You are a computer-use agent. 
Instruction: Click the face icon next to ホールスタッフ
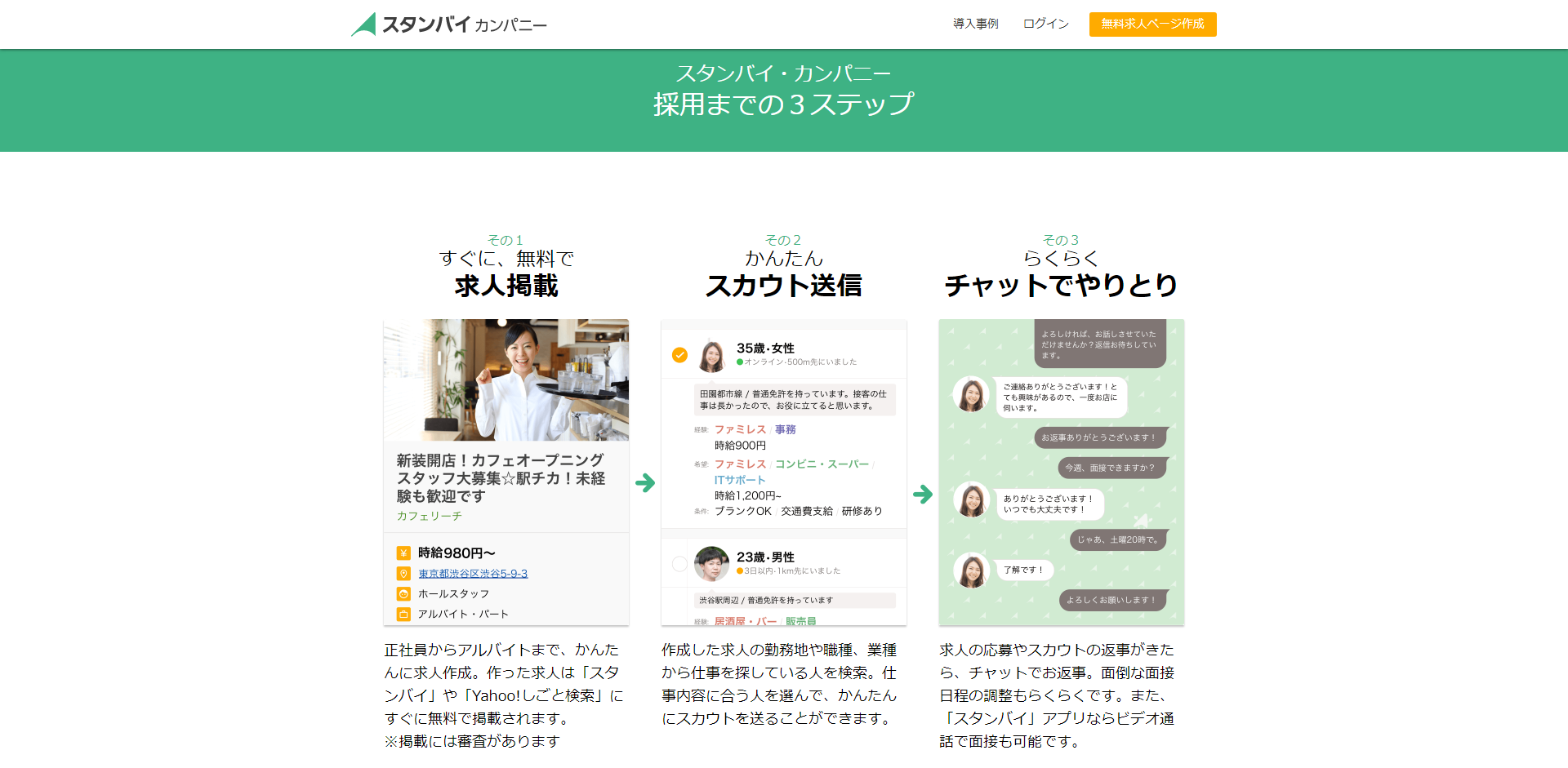[404, 593]
